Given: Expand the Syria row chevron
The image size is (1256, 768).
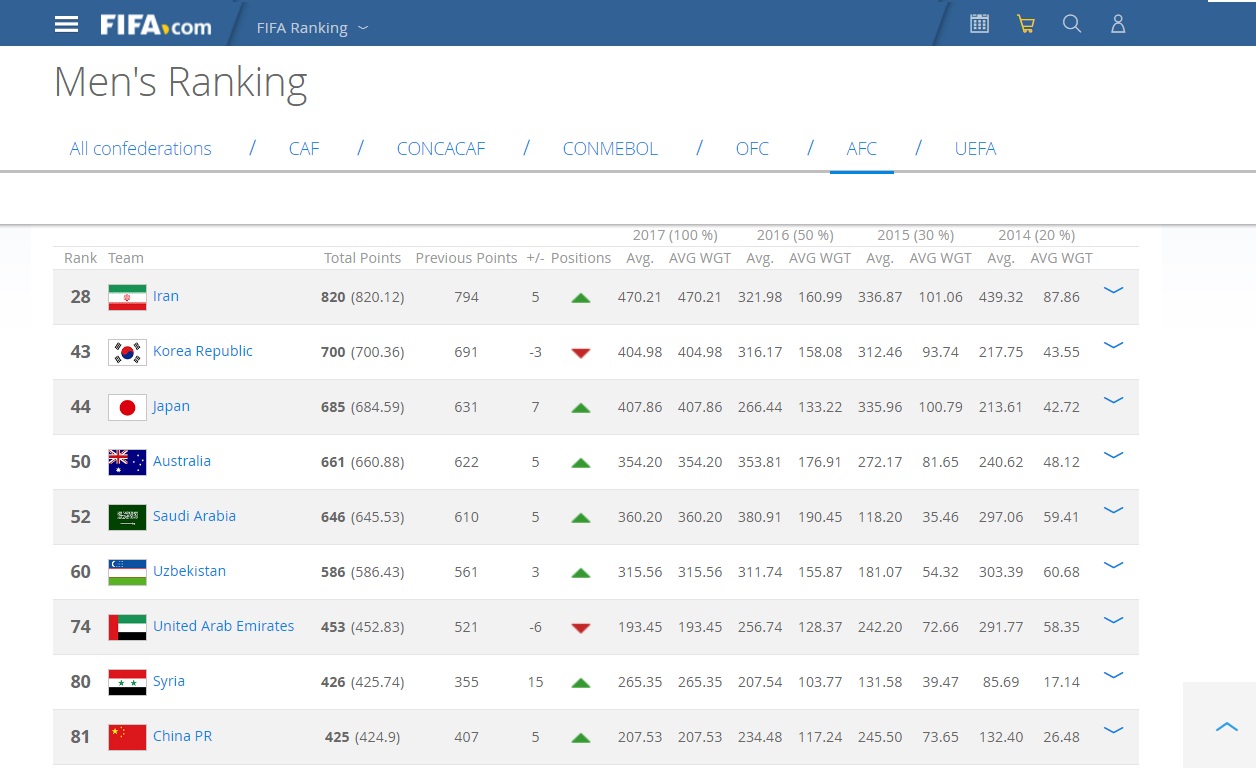Looking at the screenshot, I should 1112,676.
